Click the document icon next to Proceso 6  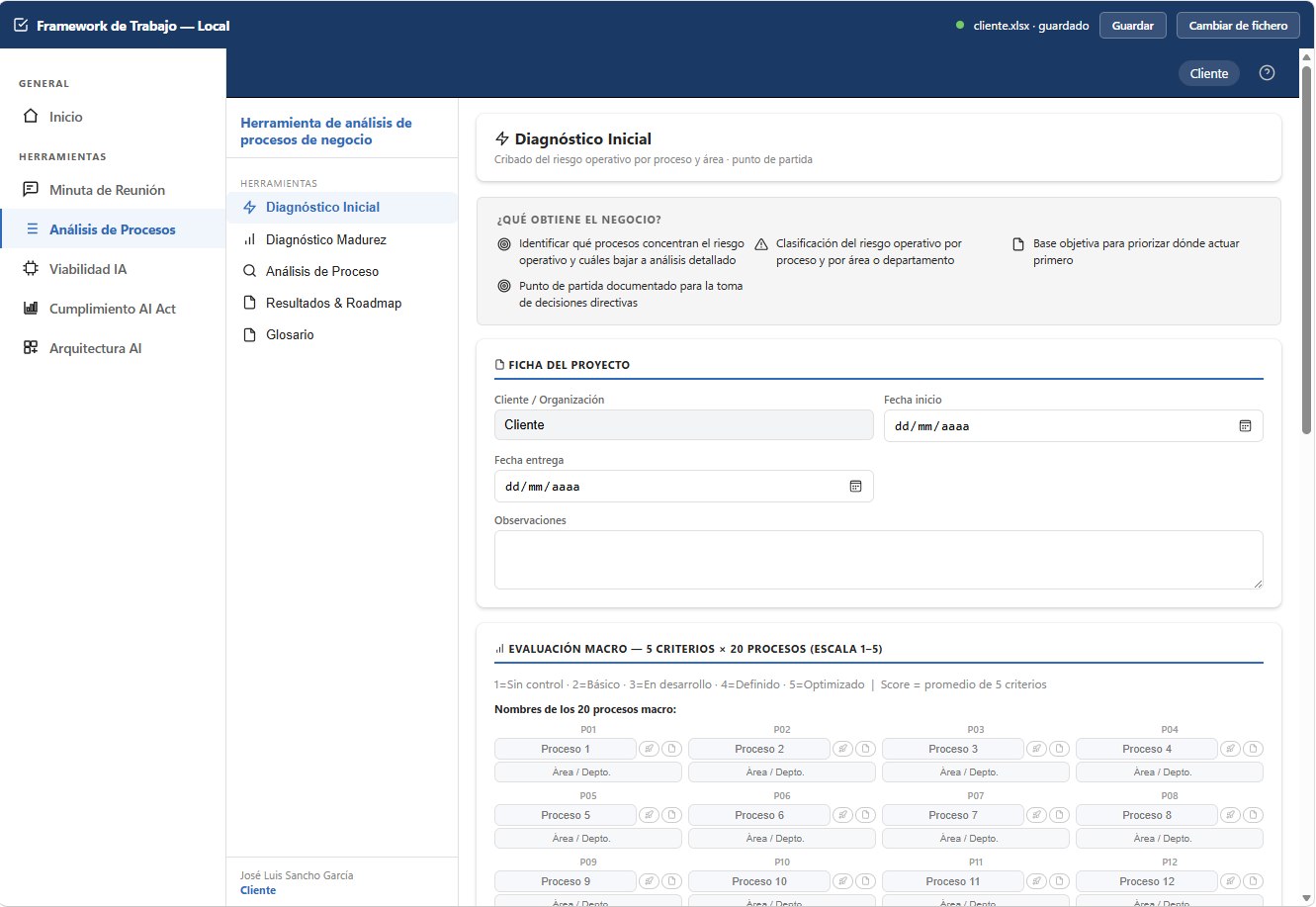(x=865, y=815)
